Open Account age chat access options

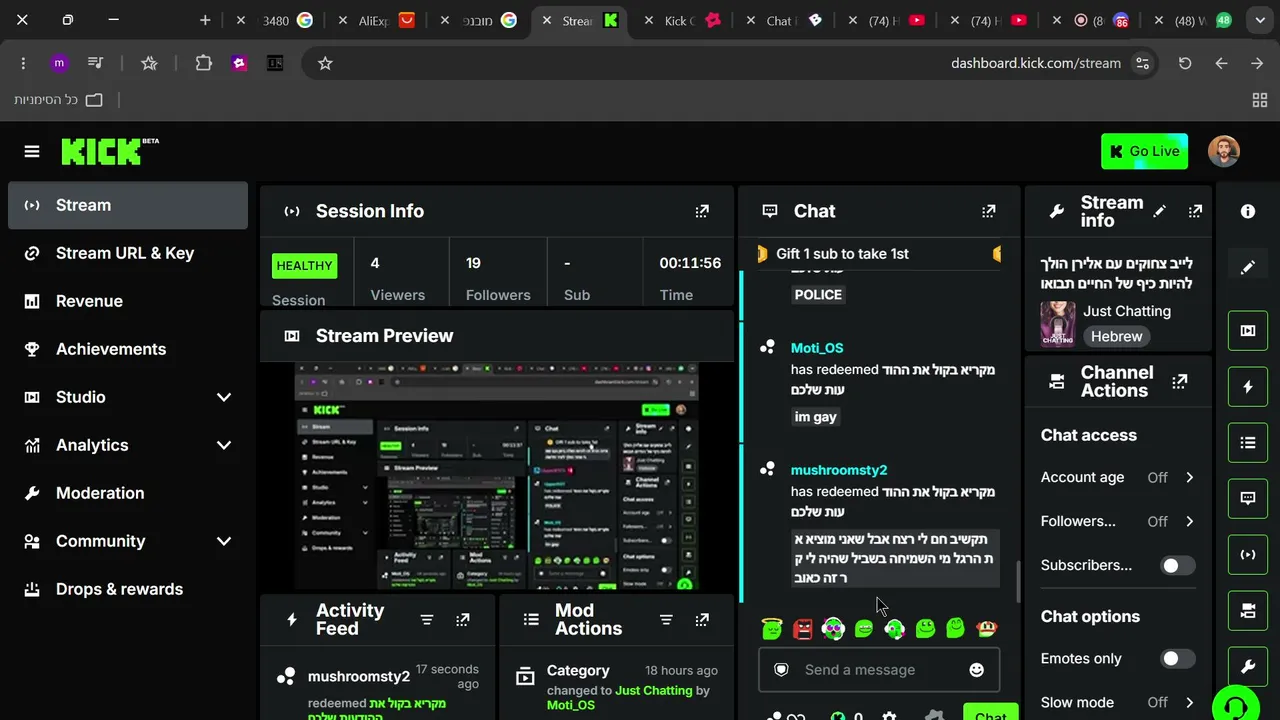pyautogui.click(x=1118, y=477)
